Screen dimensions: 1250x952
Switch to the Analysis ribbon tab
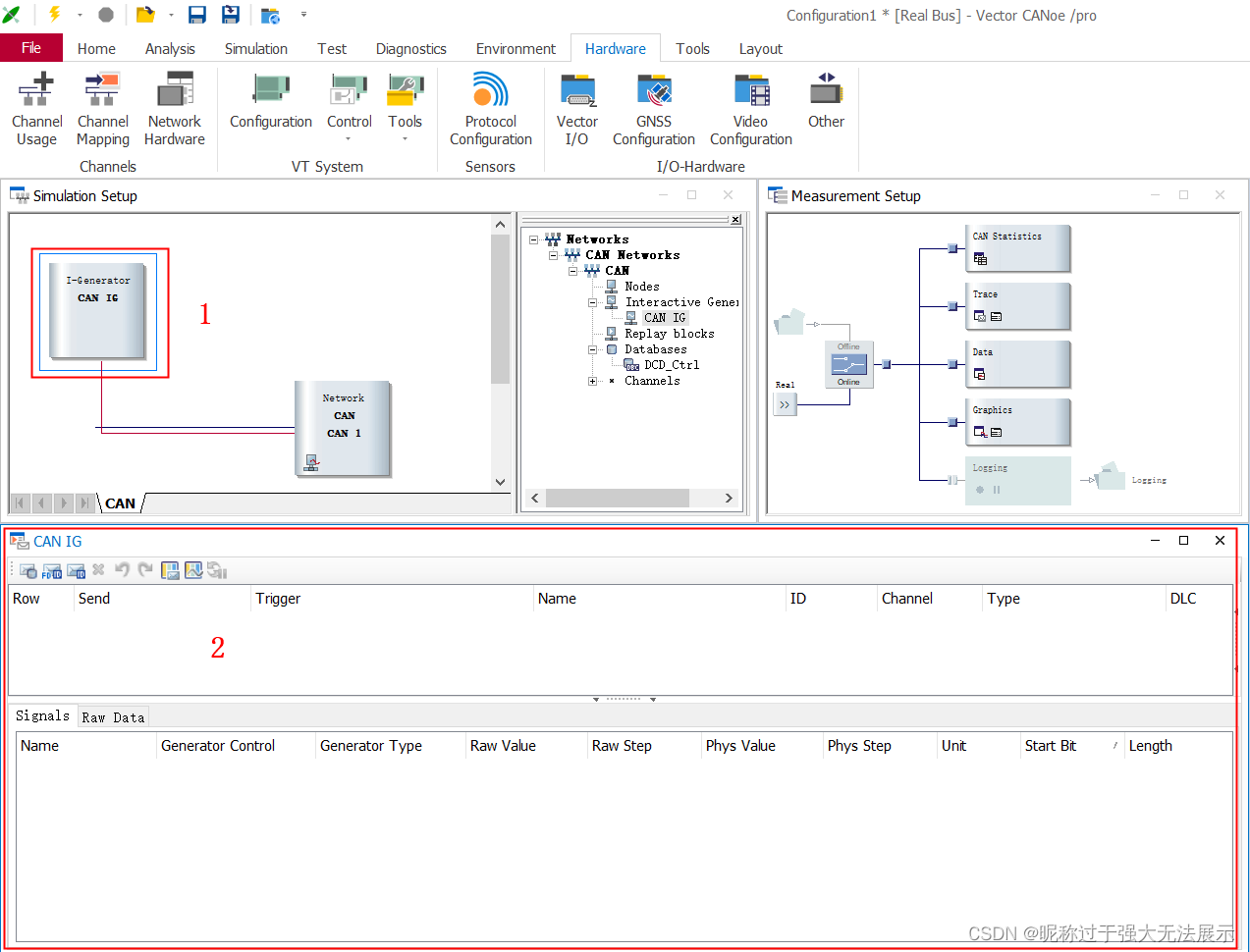[x=170, y=48]
